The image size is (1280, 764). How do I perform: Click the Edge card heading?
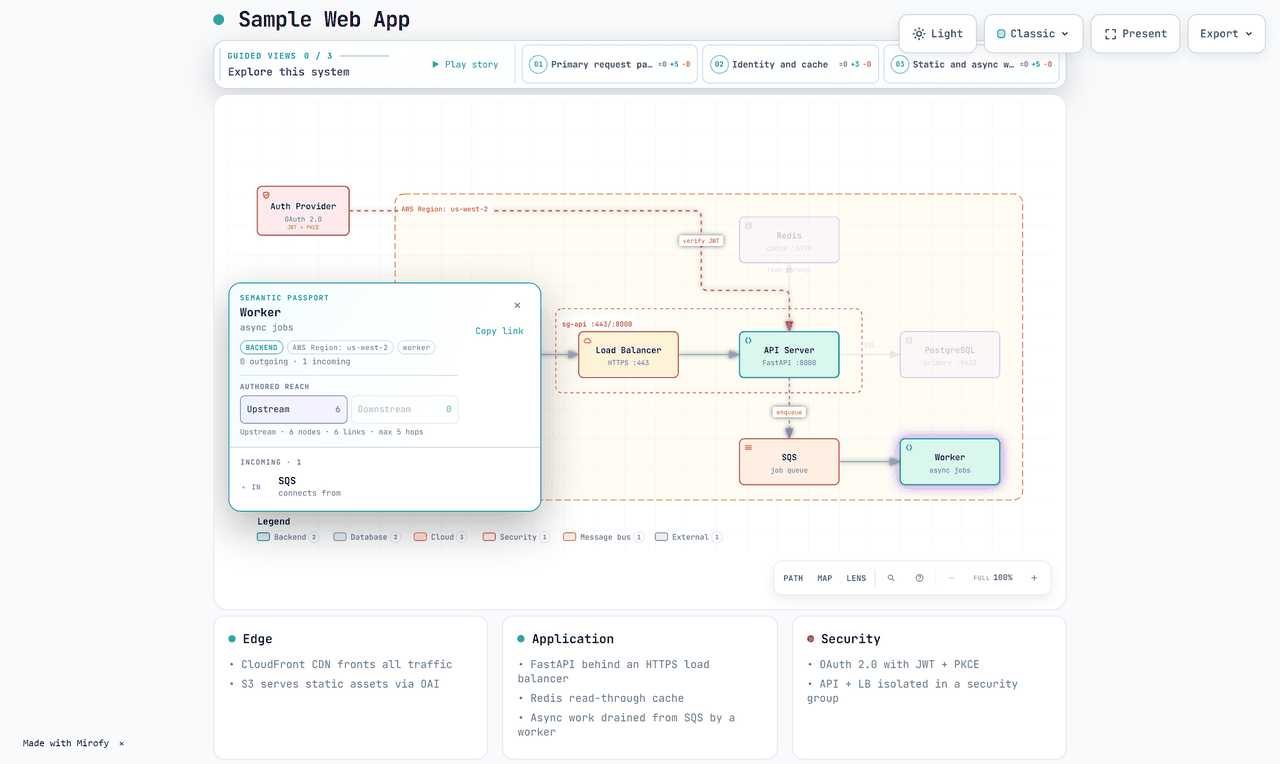pyautogui.click(x=257, y=639)
